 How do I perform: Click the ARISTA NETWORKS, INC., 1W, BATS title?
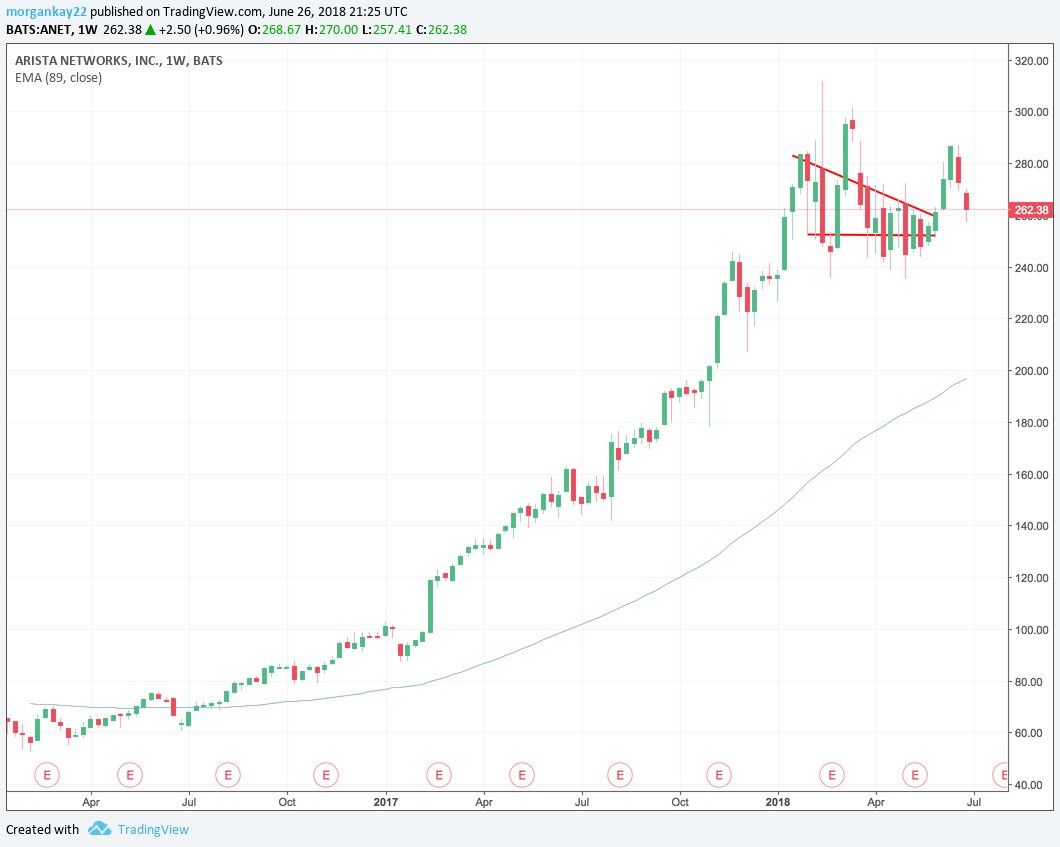click(118, 60)
